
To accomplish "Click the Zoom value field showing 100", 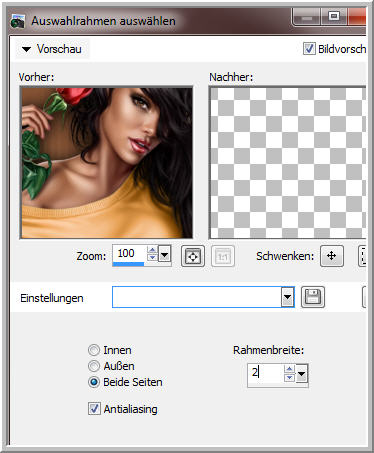I will (x=130, y=254).
